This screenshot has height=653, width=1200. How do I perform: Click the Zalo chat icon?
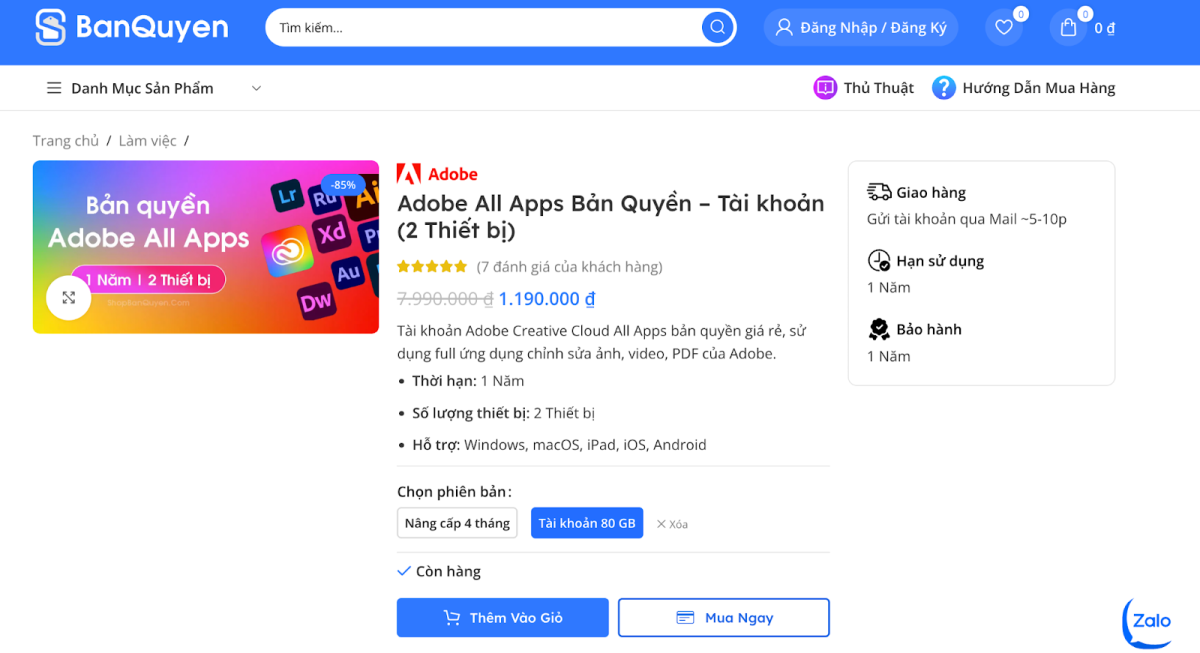pyautogui.click(x=1148, y=621)
